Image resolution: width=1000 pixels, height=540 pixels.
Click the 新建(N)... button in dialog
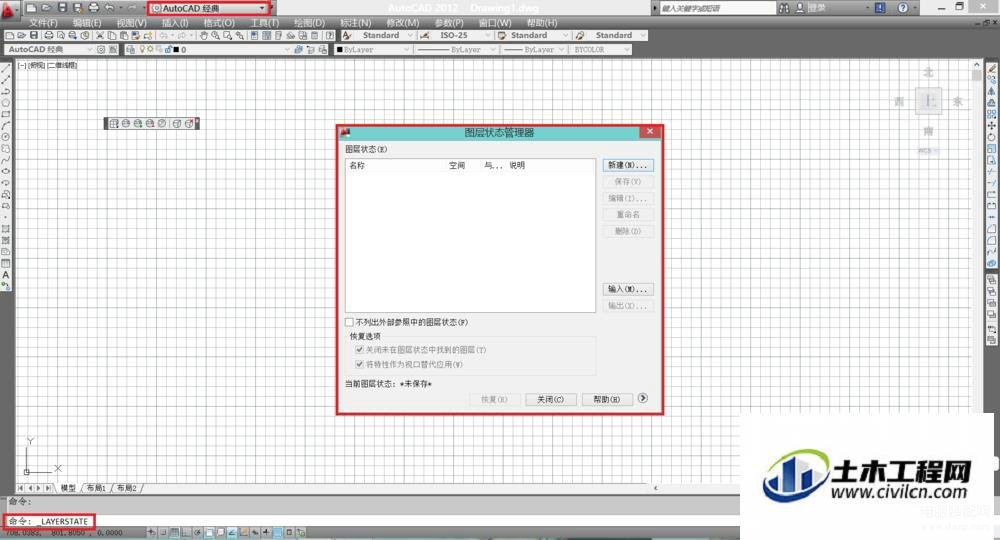[x=628, y=165]
